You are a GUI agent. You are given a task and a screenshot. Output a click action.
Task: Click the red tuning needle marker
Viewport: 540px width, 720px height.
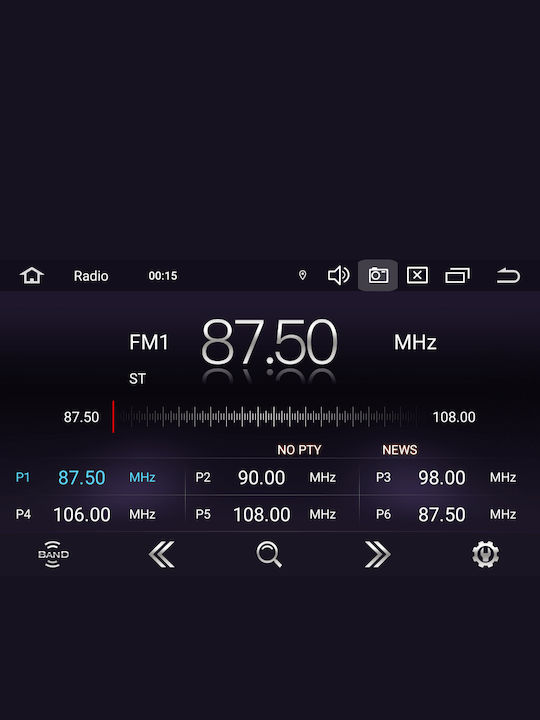pyautogui.click(x=113, y=416)
